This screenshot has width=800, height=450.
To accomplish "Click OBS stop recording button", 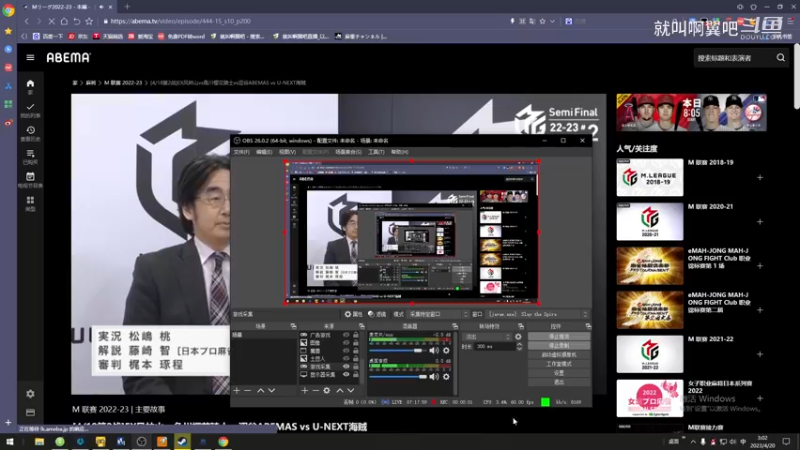I will click(x=559, y=345).
